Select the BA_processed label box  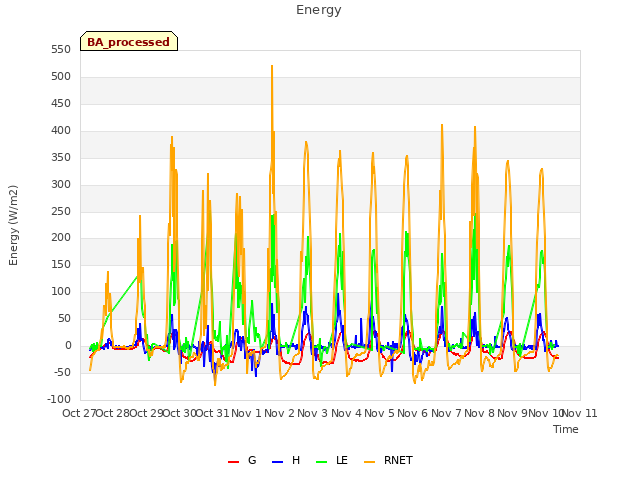click(129, 41)
